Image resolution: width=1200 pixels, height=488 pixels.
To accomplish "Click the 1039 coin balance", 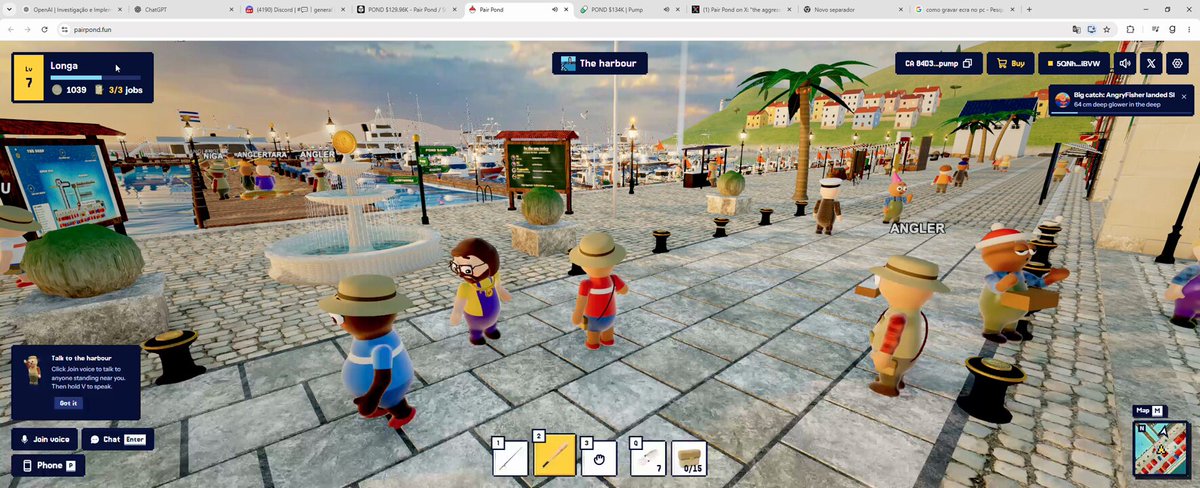I will click(69, 90).
